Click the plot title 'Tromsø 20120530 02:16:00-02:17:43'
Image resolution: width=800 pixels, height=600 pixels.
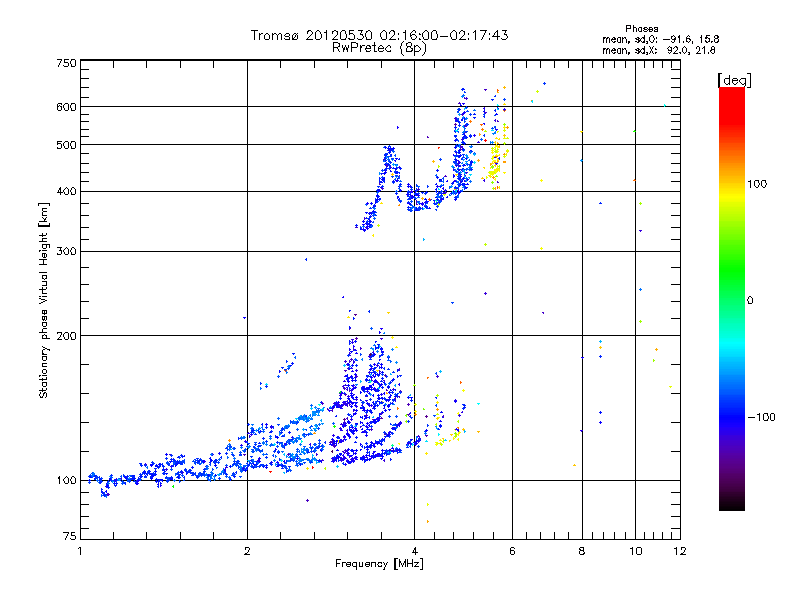coord(379,35)
